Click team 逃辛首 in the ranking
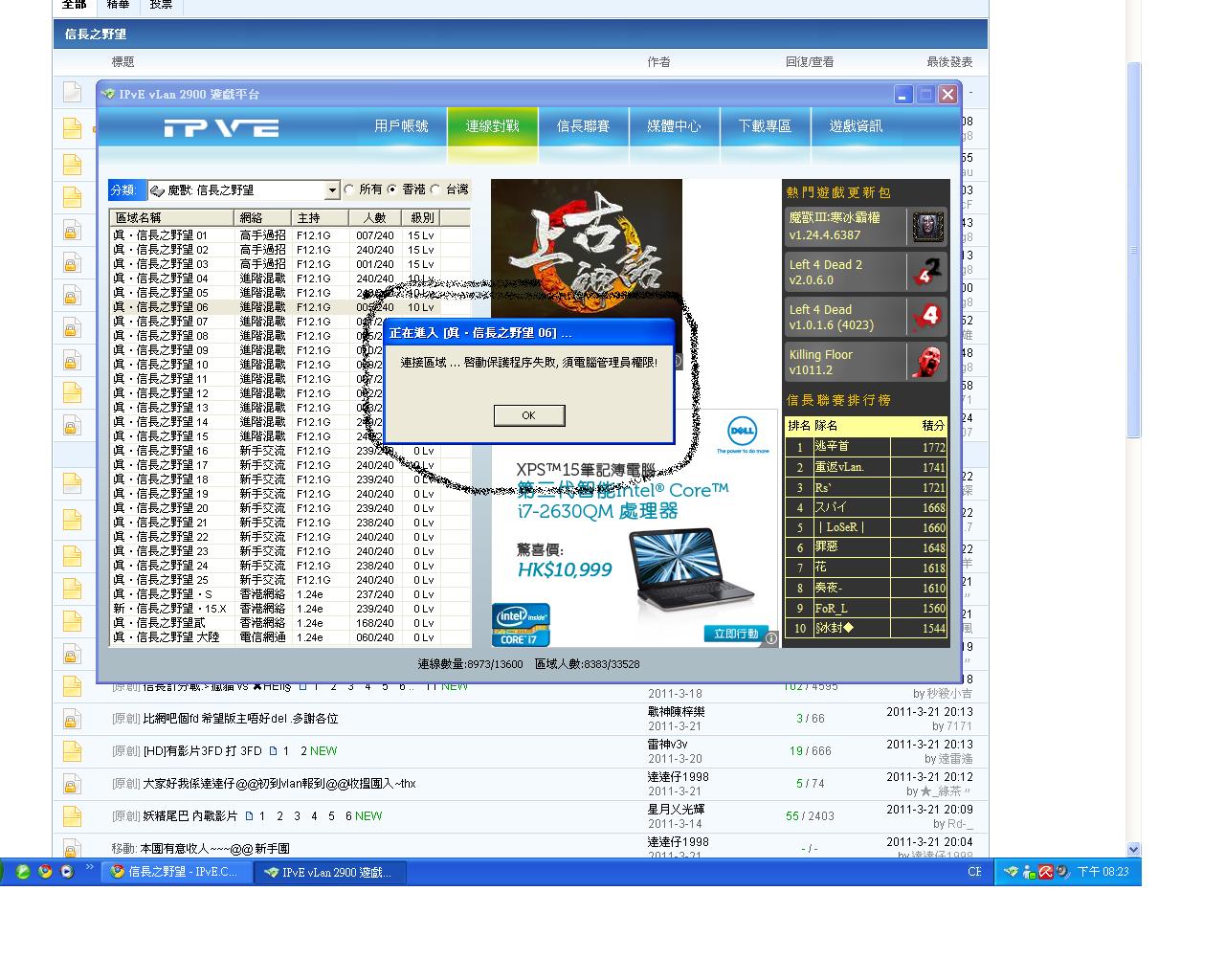Screen dimensions: 1225x980 coord(832,447)
